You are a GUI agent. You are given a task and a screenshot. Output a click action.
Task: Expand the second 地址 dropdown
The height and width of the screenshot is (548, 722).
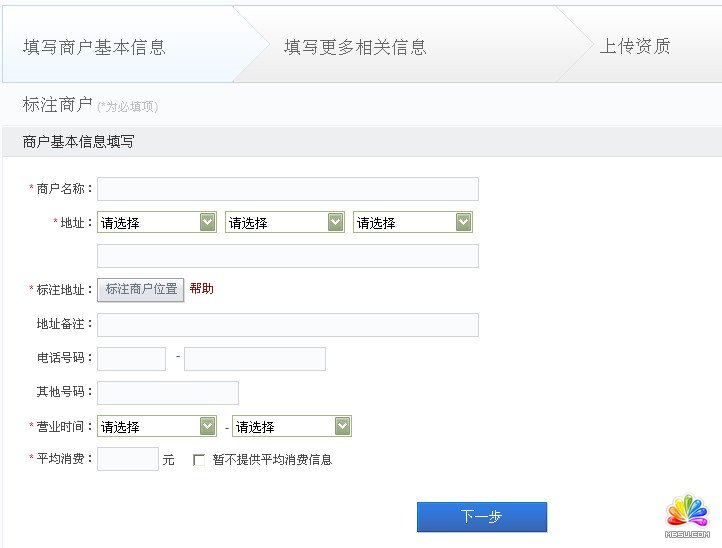tap(285, 222)
